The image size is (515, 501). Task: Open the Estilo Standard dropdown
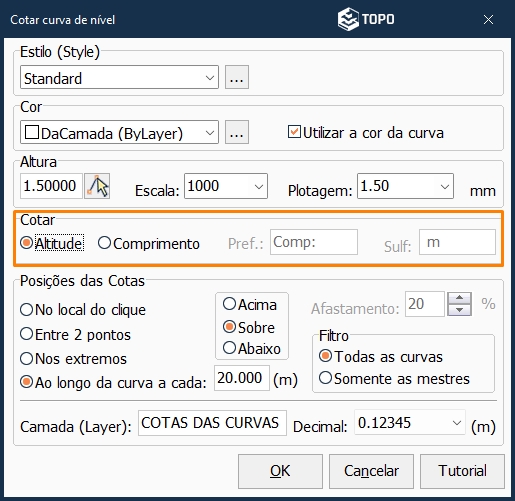[x=119, y=77]
